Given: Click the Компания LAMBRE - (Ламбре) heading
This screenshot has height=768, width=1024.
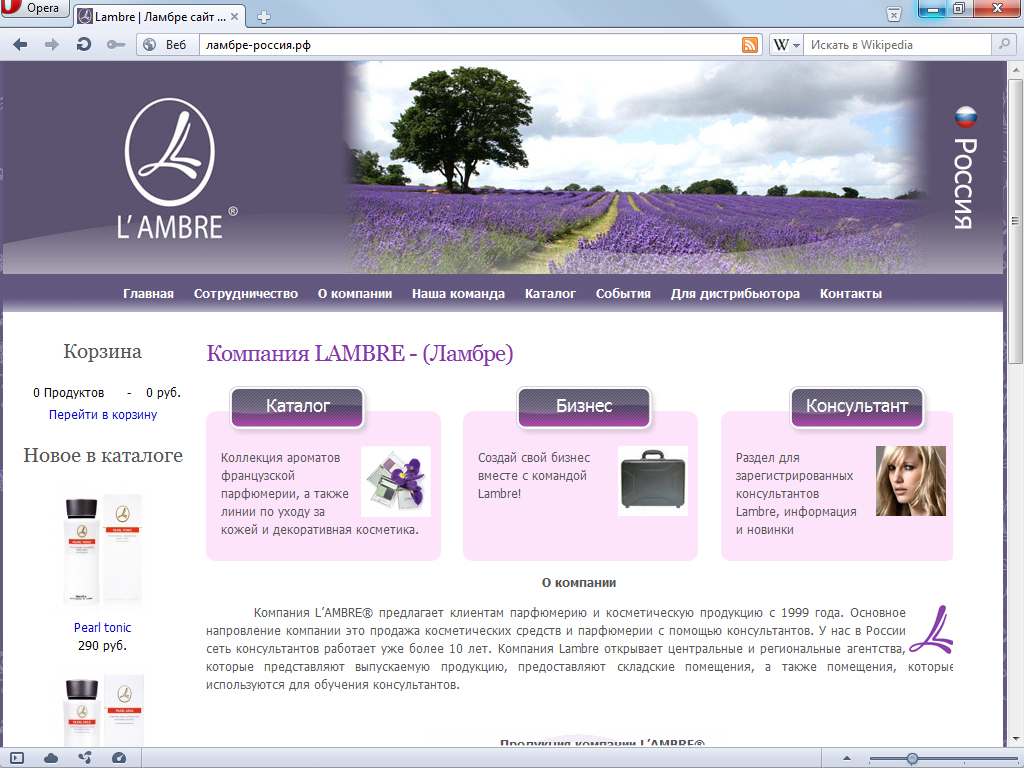Looking at the screenshot, I should (x=360, y=353).
